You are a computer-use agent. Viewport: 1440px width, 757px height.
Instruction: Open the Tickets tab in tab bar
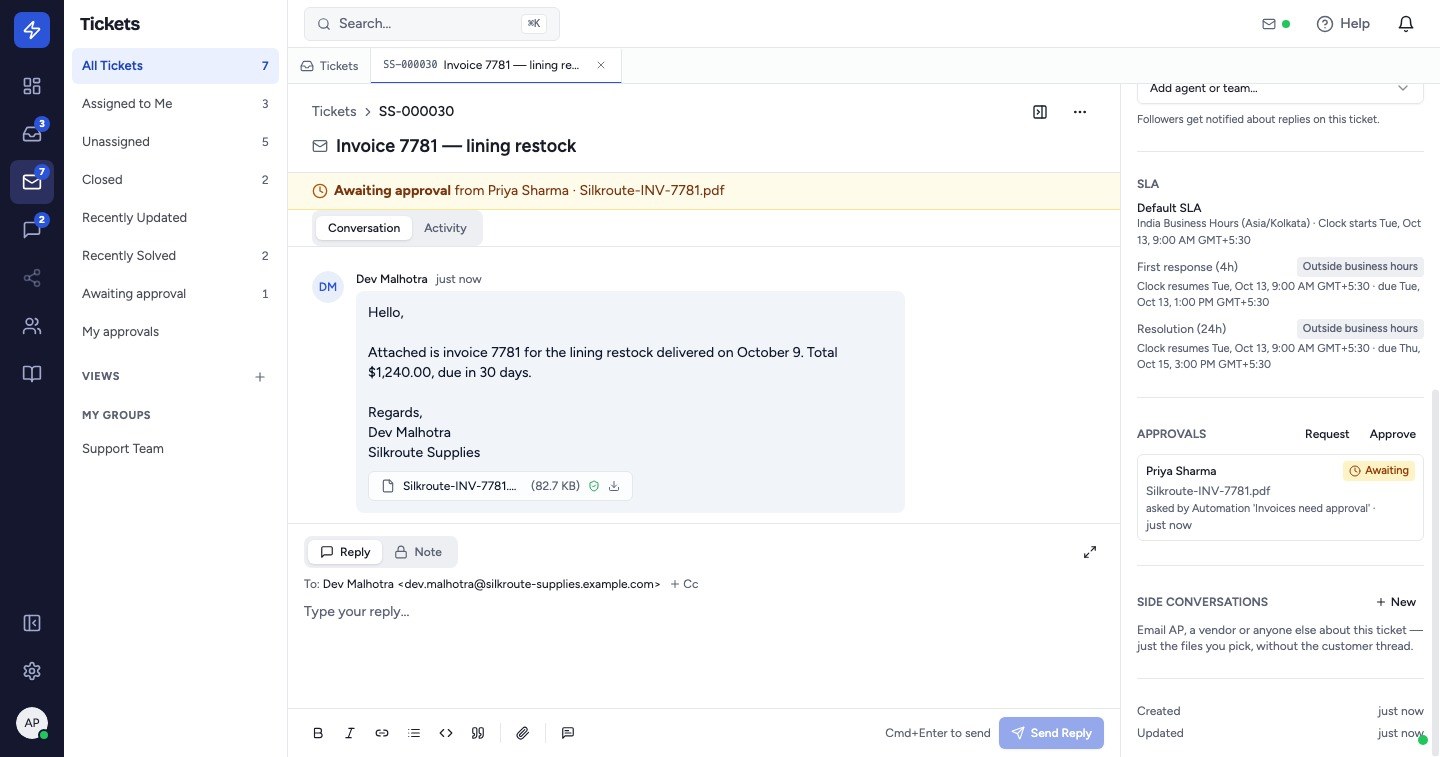pos(329,66)
